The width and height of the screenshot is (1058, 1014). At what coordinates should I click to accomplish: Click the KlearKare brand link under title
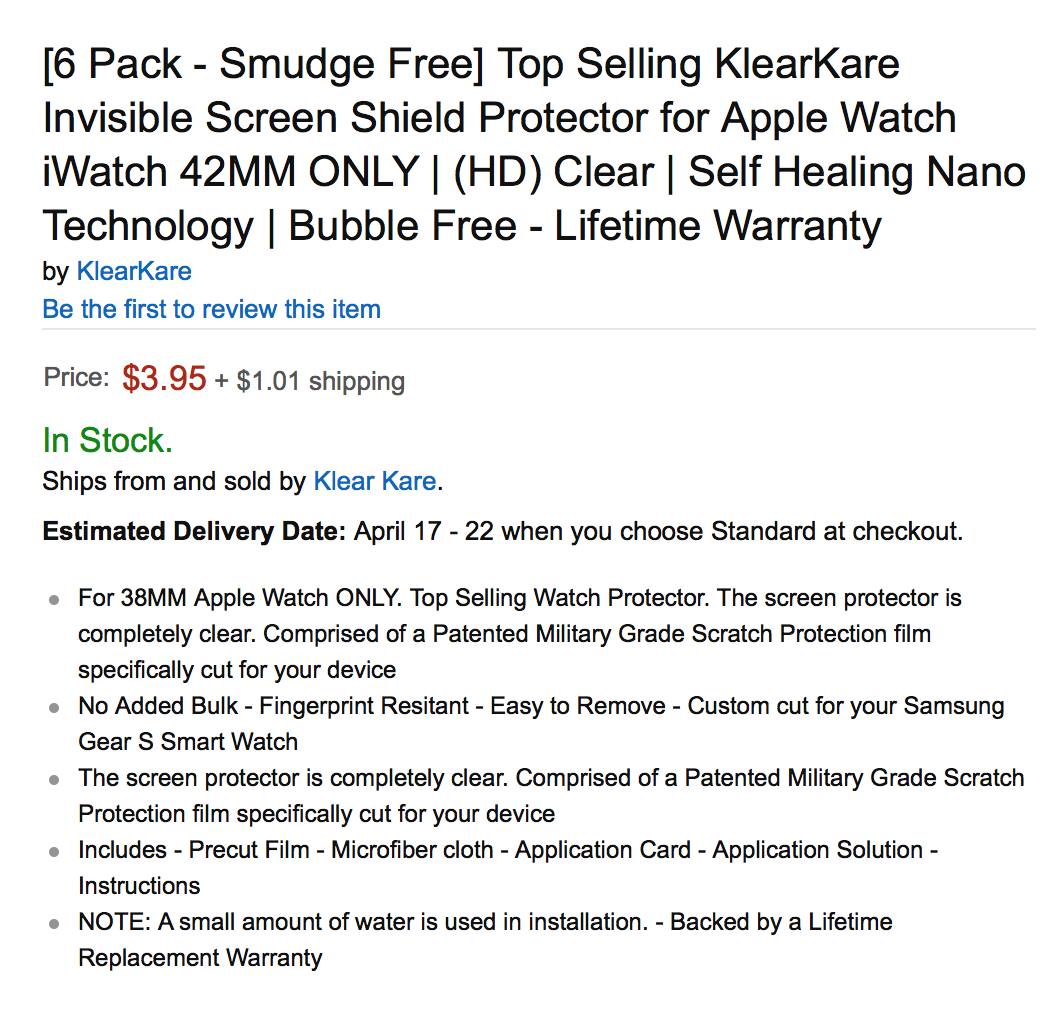(134, 271)
